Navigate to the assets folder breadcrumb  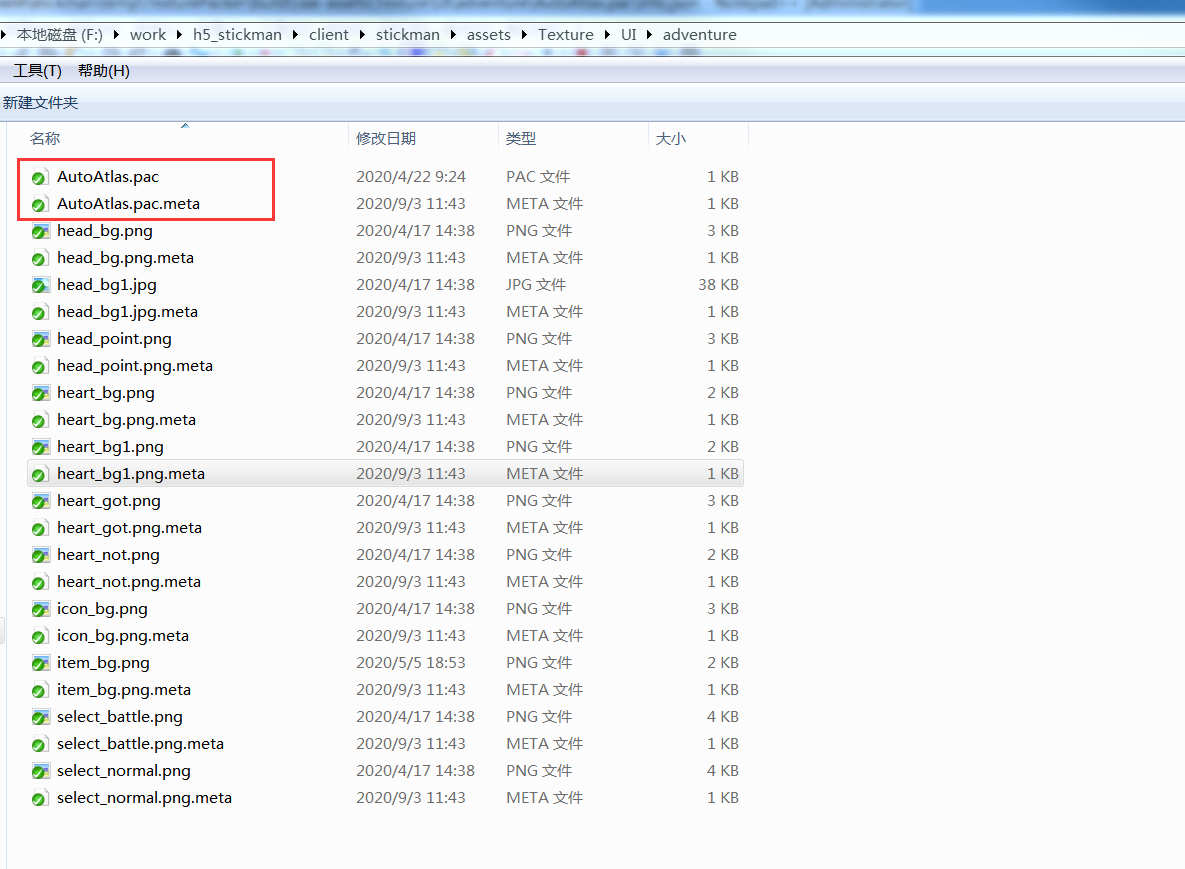tap(488, 35)
